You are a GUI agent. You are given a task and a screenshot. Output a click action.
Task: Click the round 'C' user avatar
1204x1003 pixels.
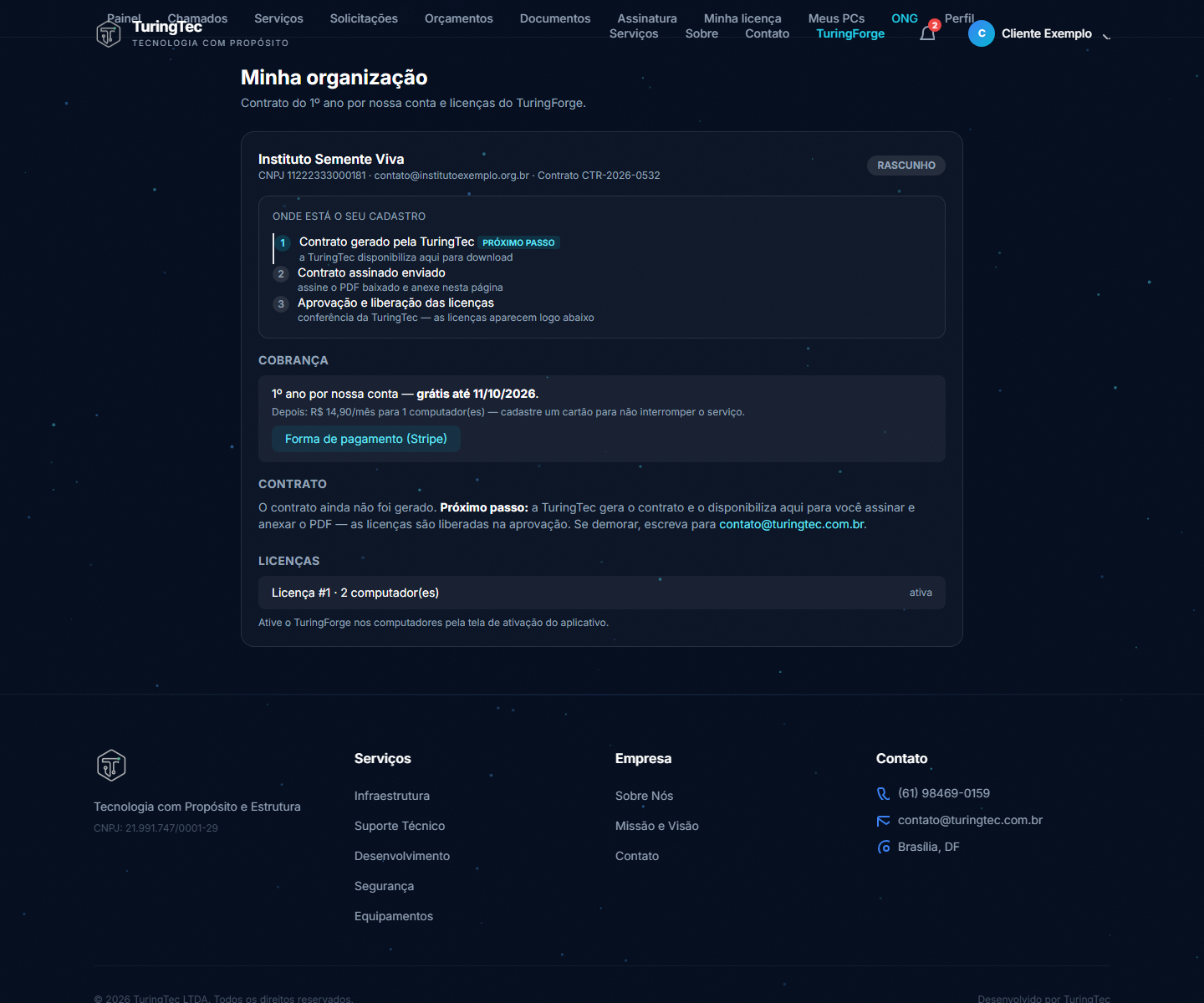tap(982, 33)
